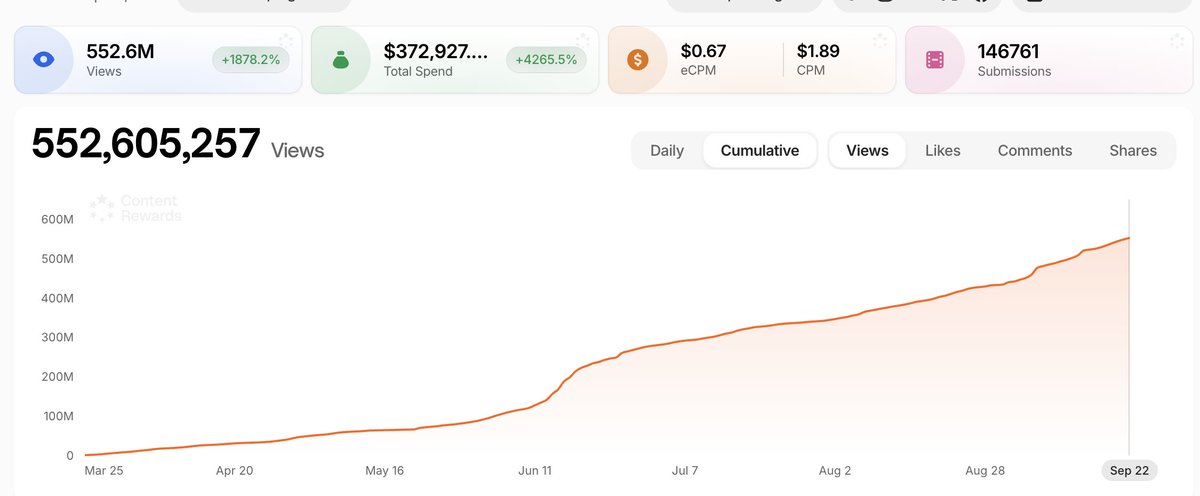
Task: Click the pink film Submissions icon
Action: click(935, 60)
